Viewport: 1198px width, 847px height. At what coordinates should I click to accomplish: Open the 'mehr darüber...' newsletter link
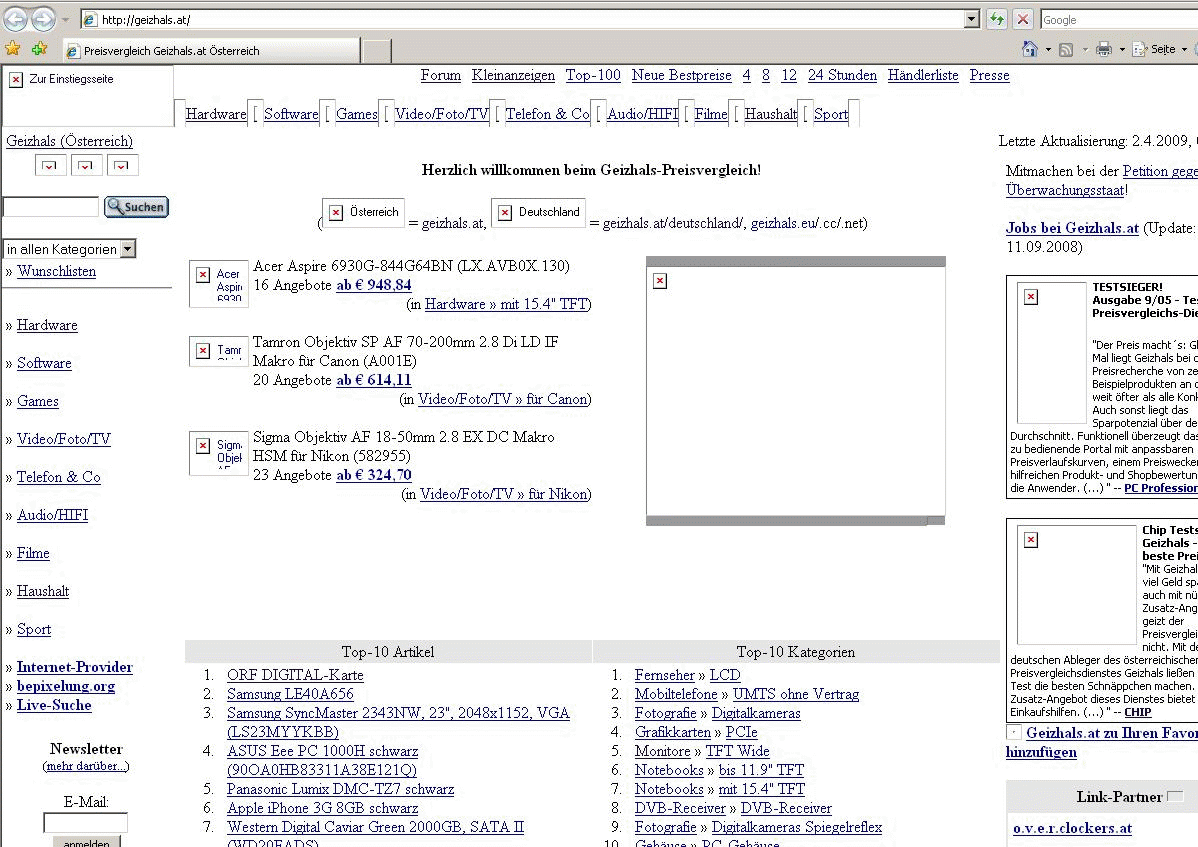(86, 766)
